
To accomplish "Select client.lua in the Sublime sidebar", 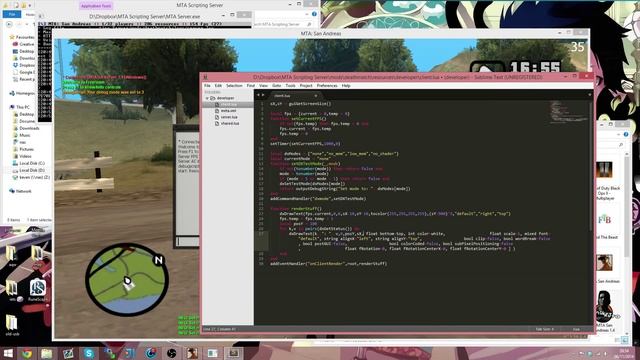I will pos(228,104).
